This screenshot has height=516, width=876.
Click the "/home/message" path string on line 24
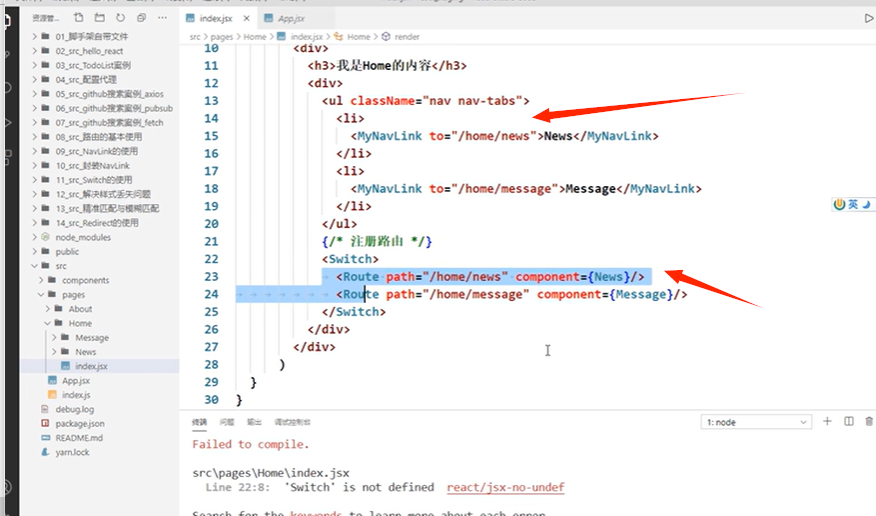click(x=475, y=294)
